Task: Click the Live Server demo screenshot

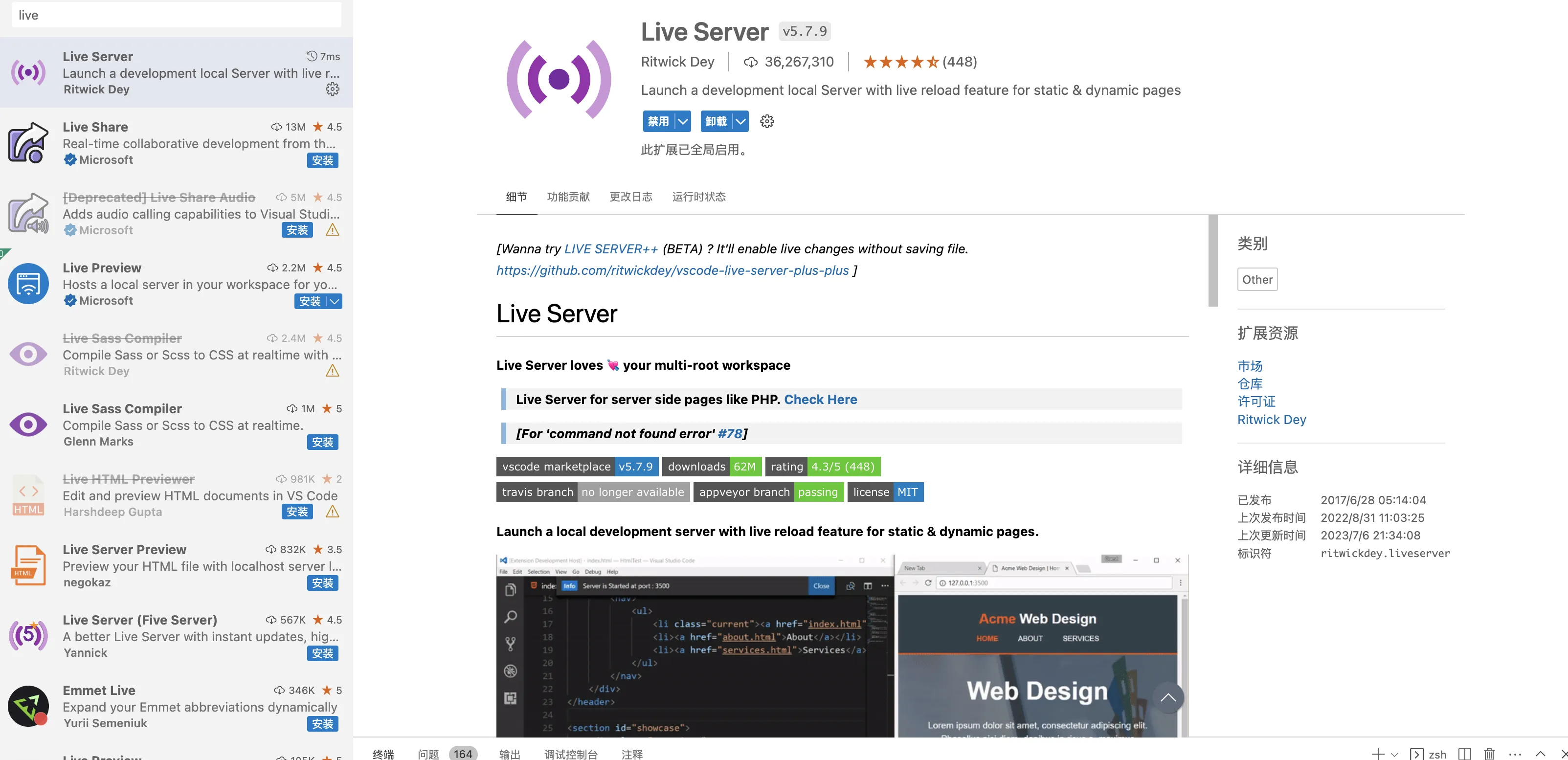Action: [842, 645]
